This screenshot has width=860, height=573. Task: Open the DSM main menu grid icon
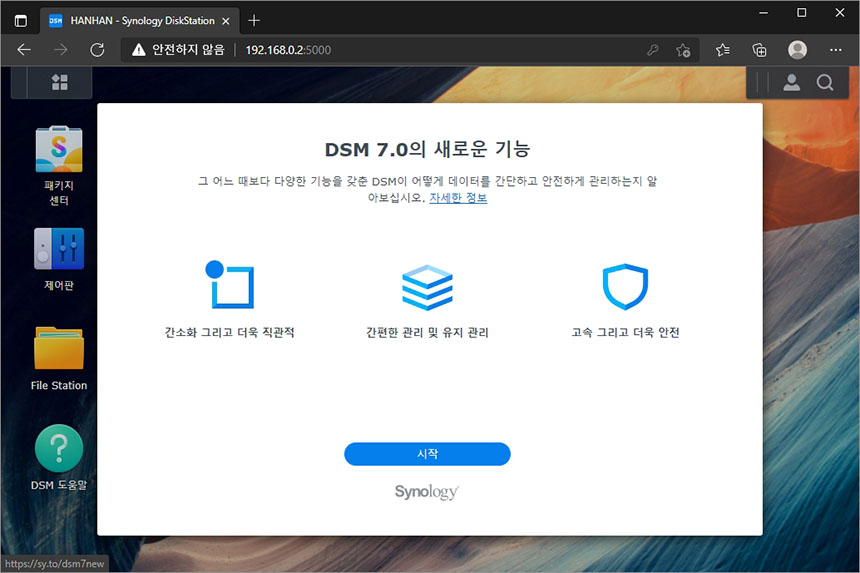click(x=59, y=82)
